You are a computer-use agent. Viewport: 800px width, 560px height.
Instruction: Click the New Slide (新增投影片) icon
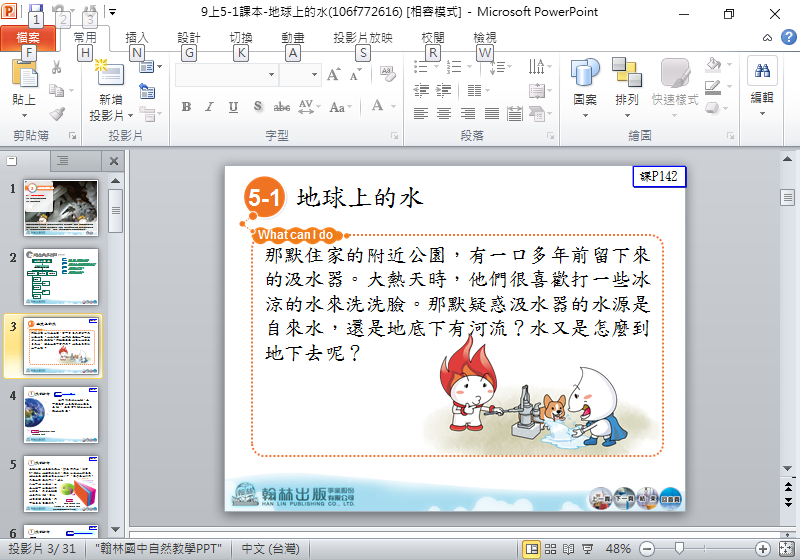coord(110,74)
